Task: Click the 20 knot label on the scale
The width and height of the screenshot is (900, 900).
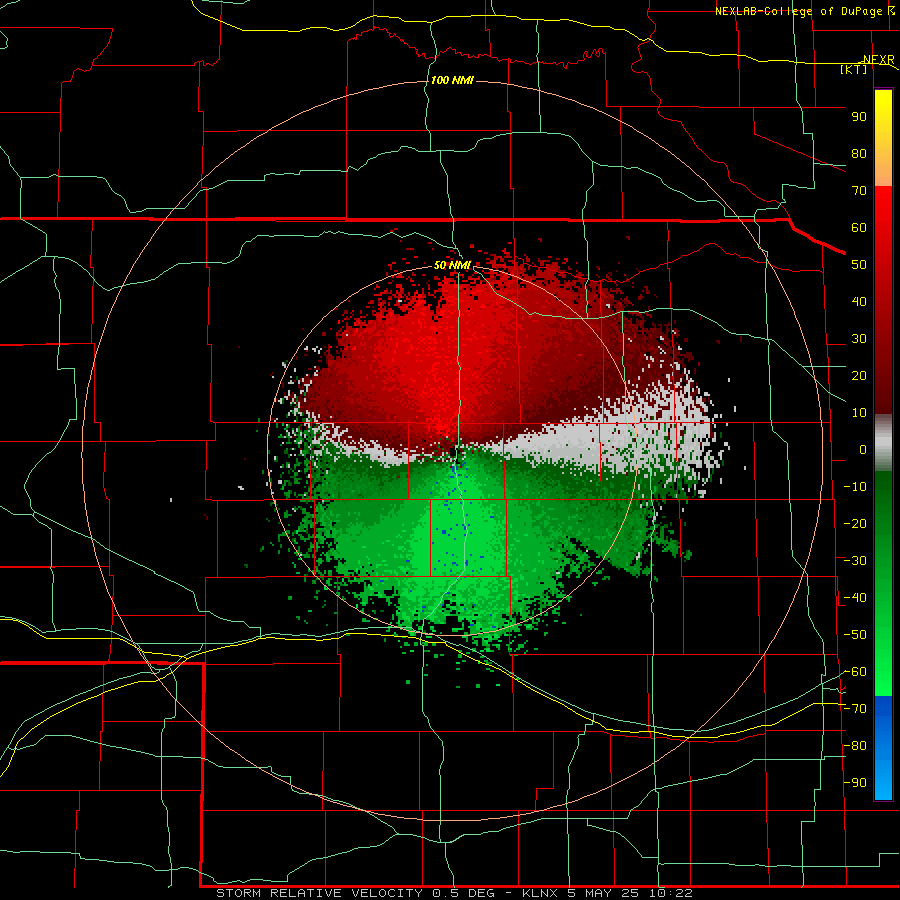Action: click(859, 376)
